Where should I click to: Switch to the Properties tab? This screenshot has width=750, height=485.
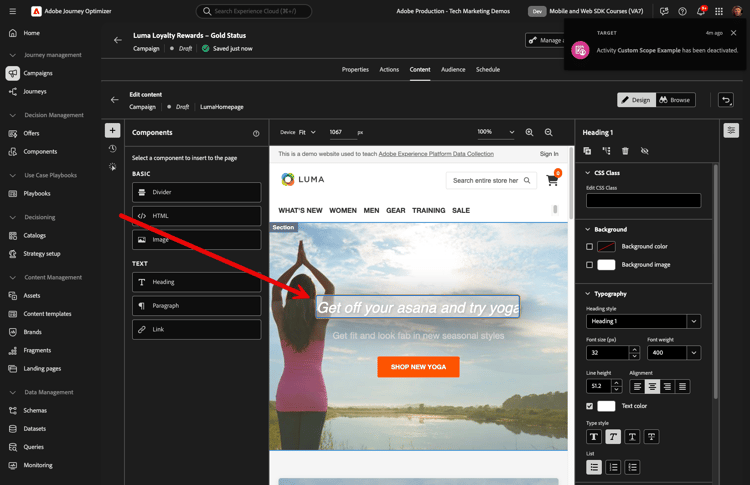[355, 70]
